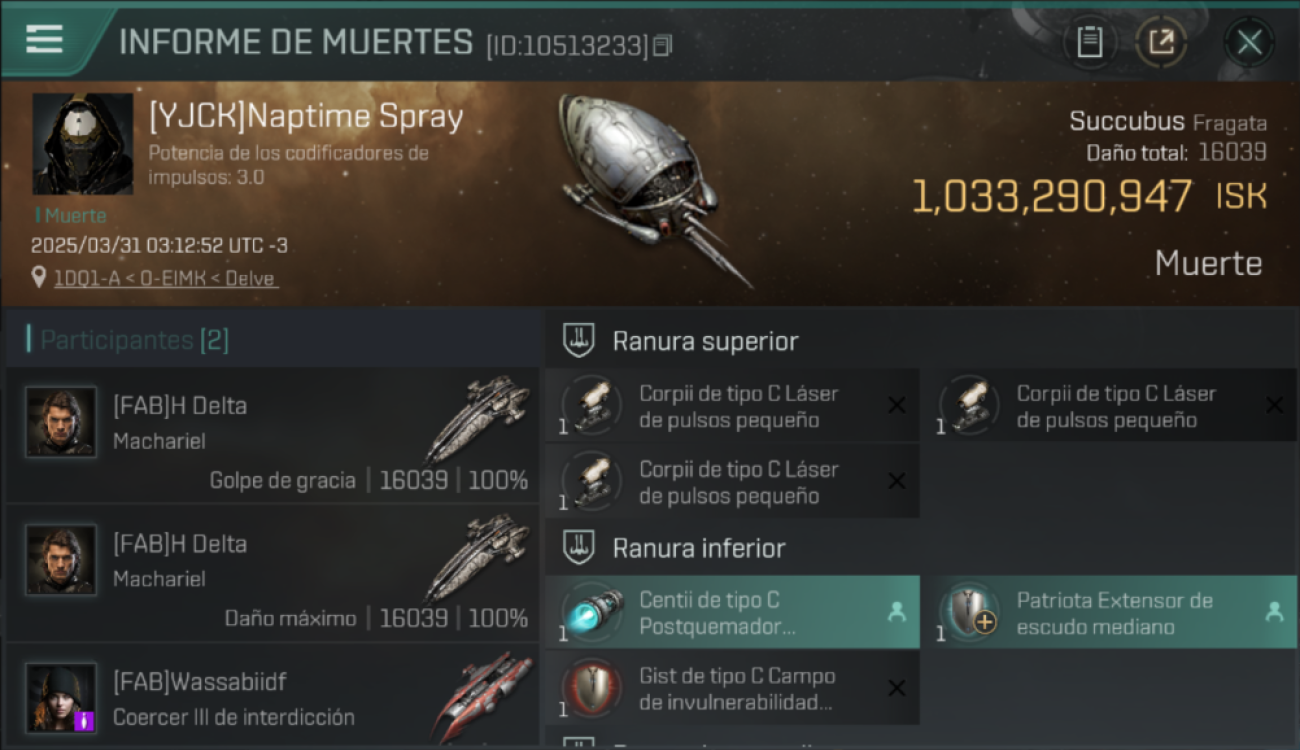Select H Delta's Golpe de gracia entry
This screenshot has height=750, width=1300.
272,435
